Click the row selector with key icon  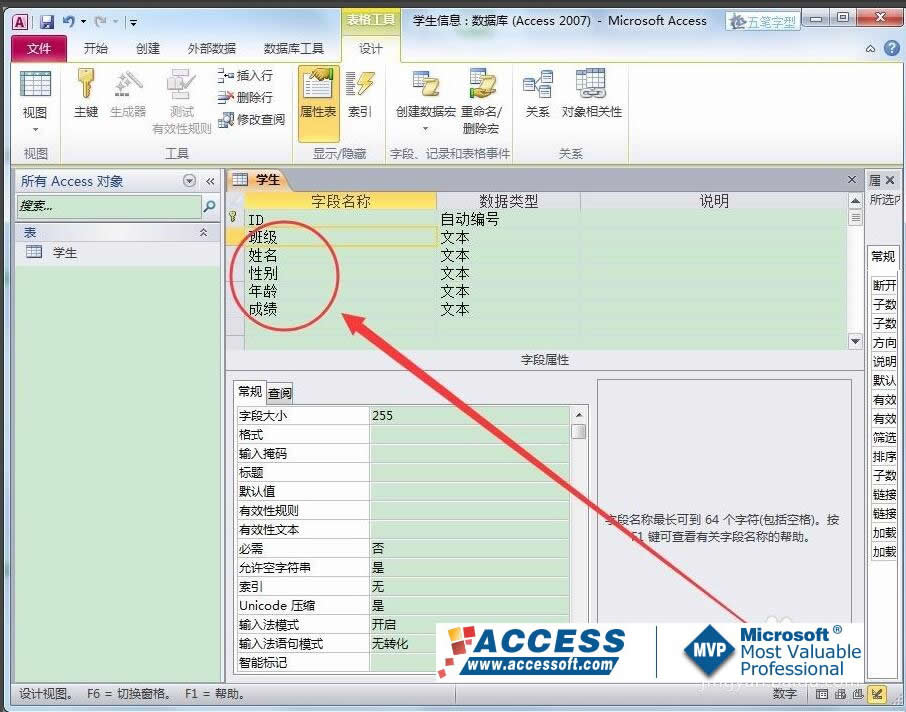coord(234,217)
